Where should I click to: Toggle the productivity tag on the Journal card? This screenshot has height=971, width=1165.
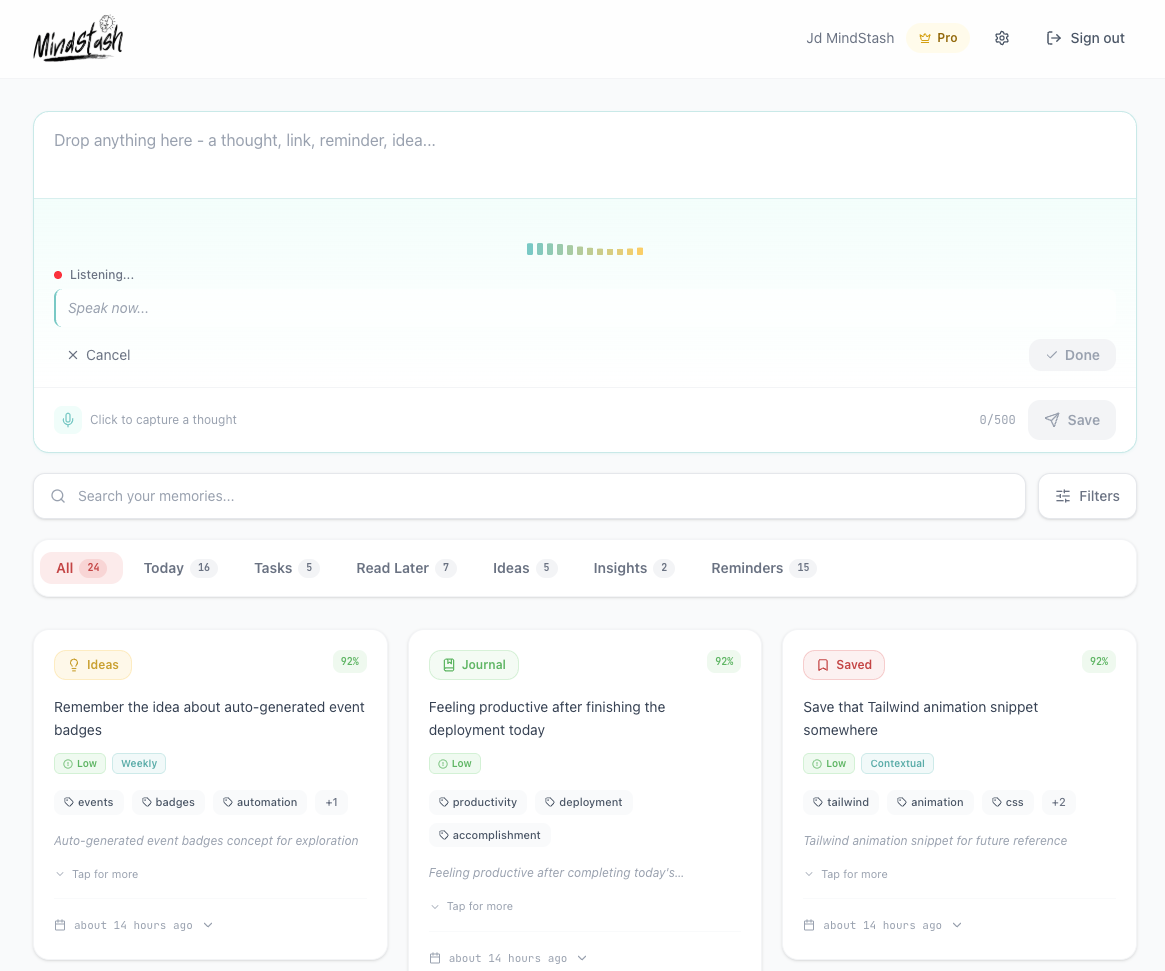click(478, 801)
